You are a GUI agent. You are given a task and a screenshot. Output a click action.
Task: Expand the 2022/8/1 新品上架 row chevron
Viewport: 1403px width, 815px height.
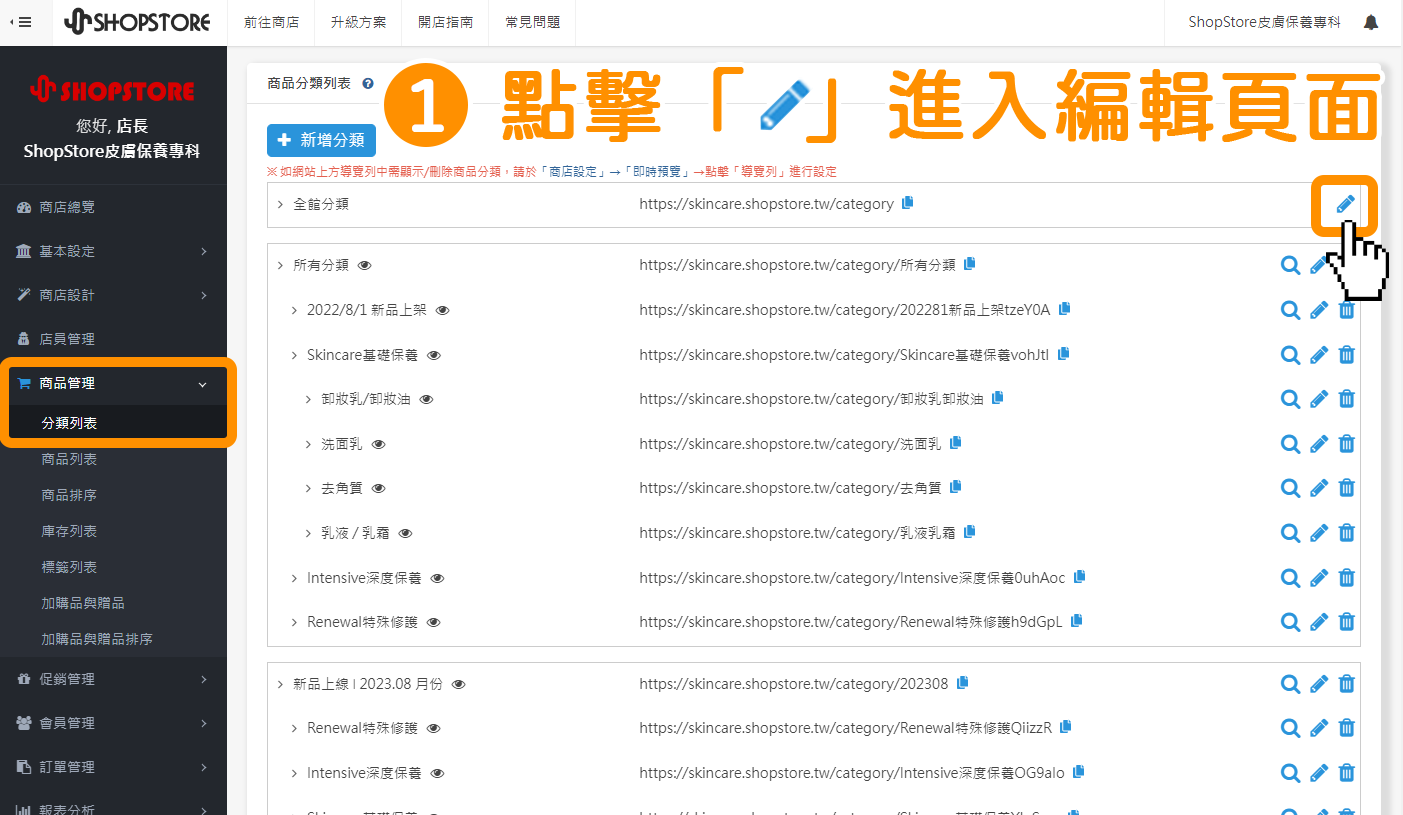click(x=294, y=310)
